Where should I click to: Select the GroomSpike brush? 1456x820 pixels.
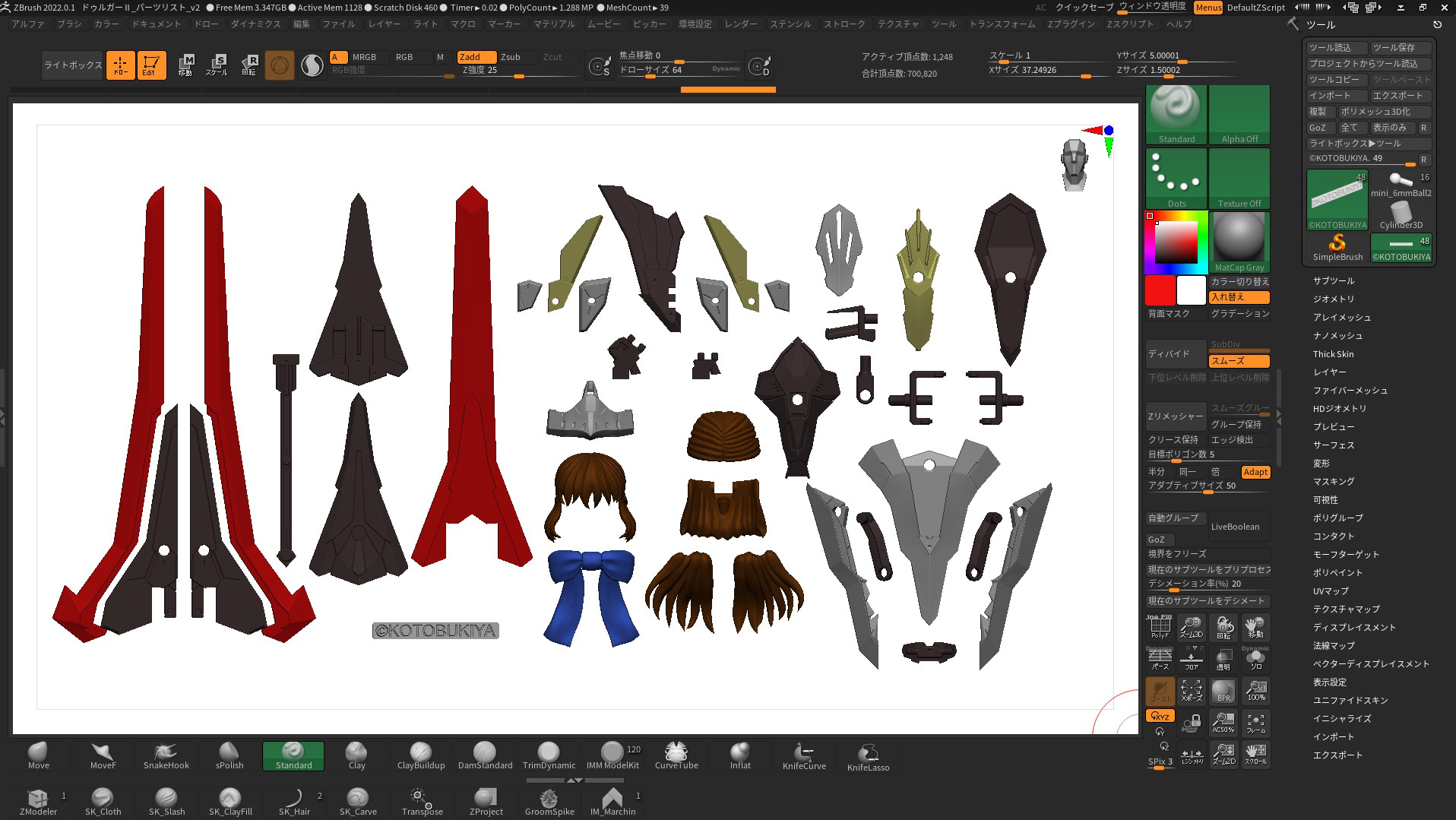click(549, 802)
